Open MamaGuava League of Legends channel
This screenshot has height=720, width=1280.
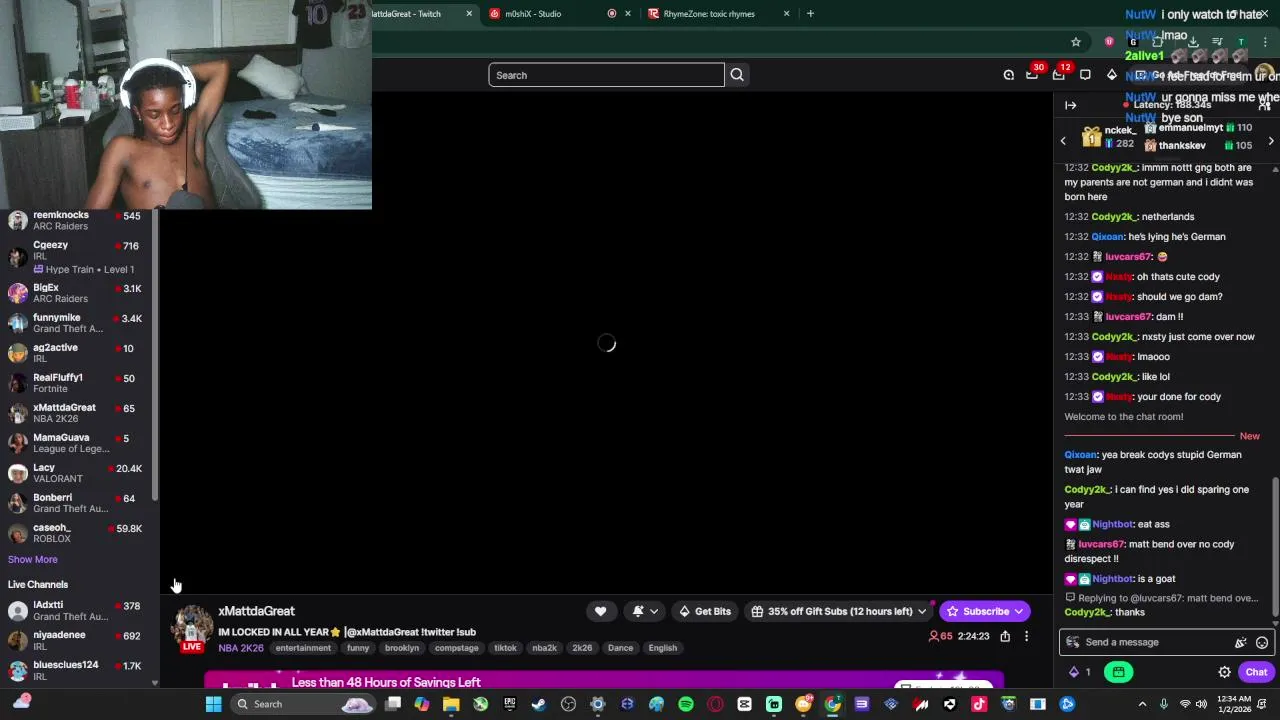(76, 443)
